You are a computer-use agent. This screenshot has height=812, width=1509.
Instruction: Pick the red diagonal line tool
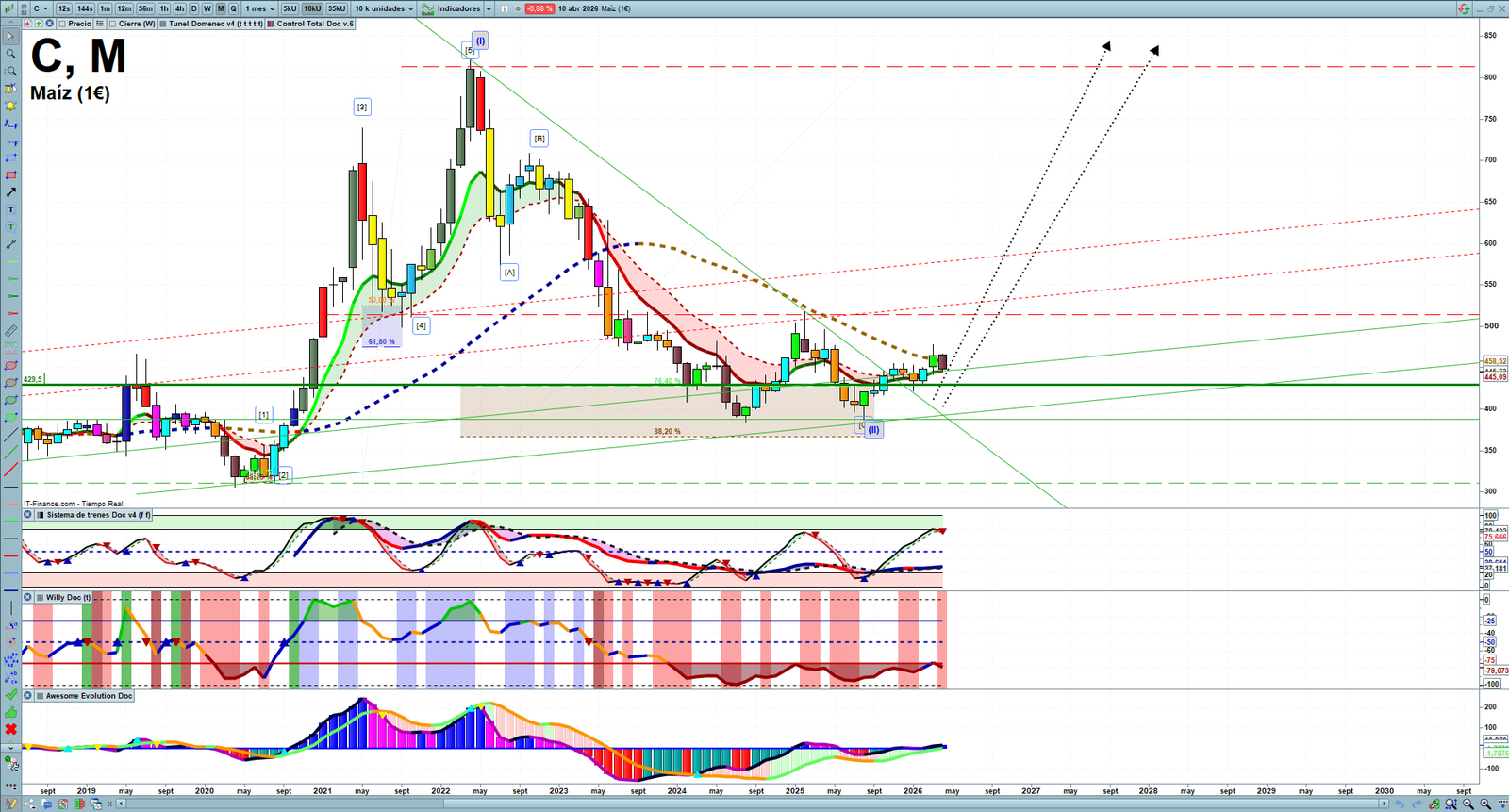coord(10,469)
